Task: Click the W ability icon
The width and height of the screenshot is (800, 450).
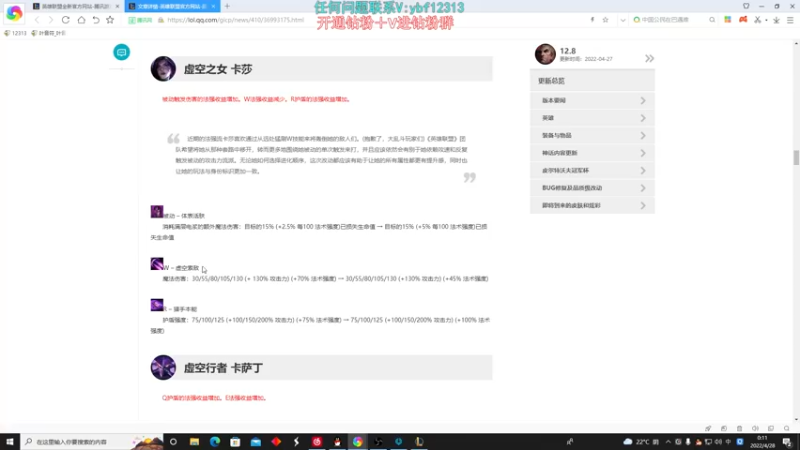Action: (x=157, y=263)
